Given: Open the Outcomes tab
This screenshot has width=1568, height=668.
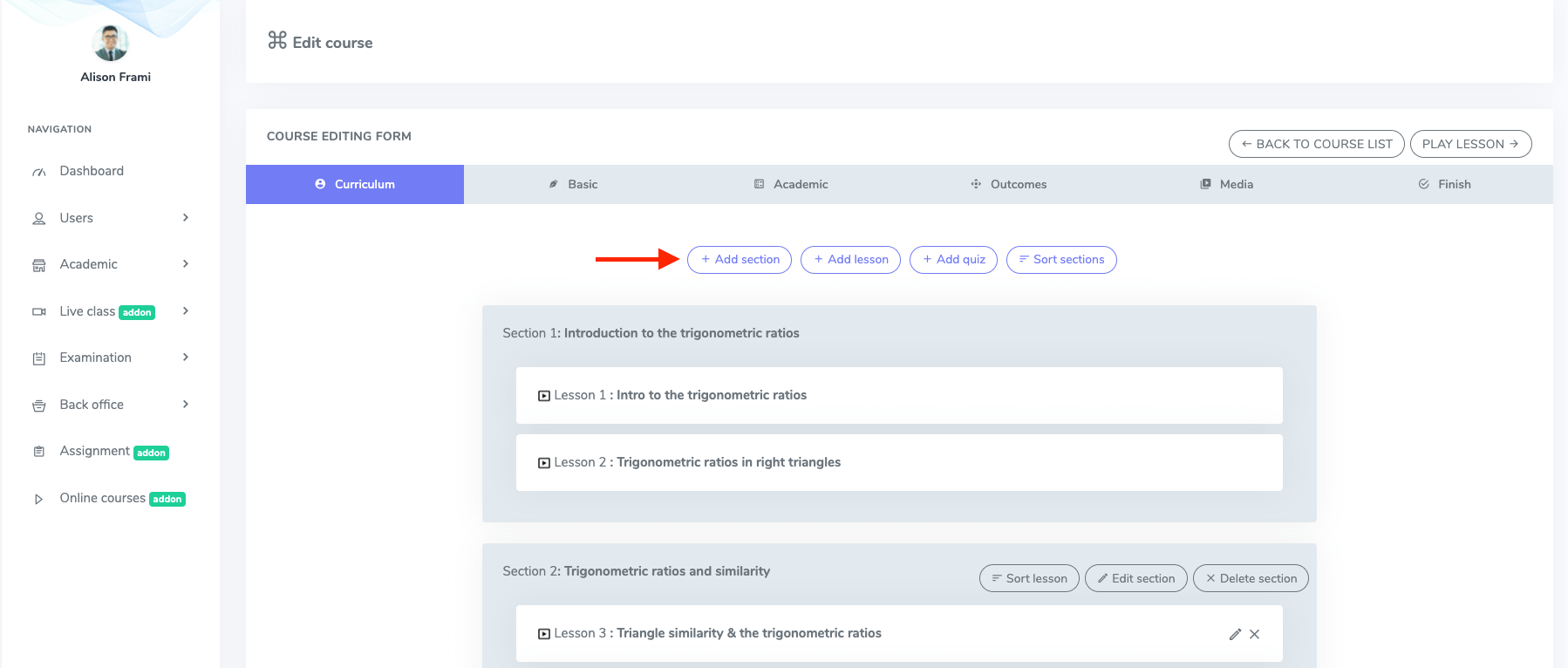Looking at the screenshot, I should click(1008, 184).
